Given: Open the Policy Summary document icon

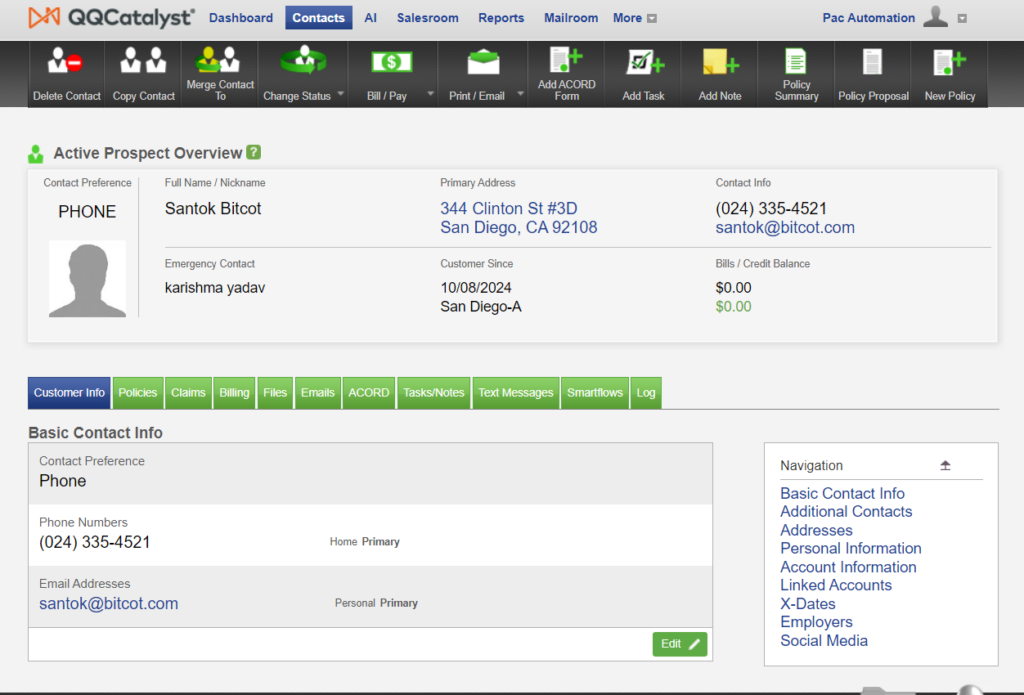Looking at the screenshot, I should (796, 62).
